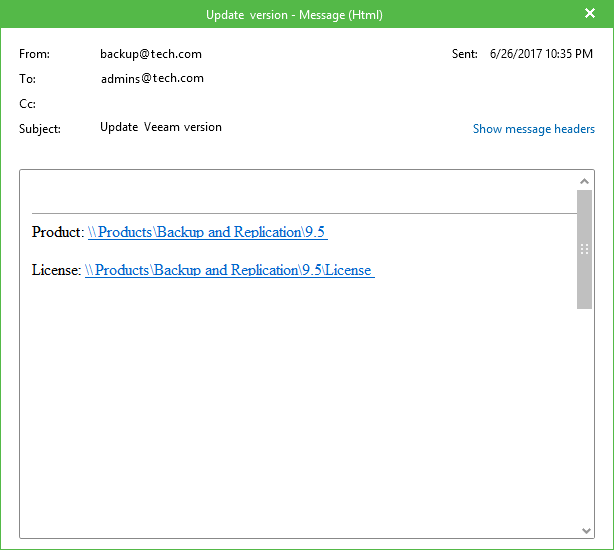614x550 pixels.
Task: Open the License folder path link
Action: (229, 270)
